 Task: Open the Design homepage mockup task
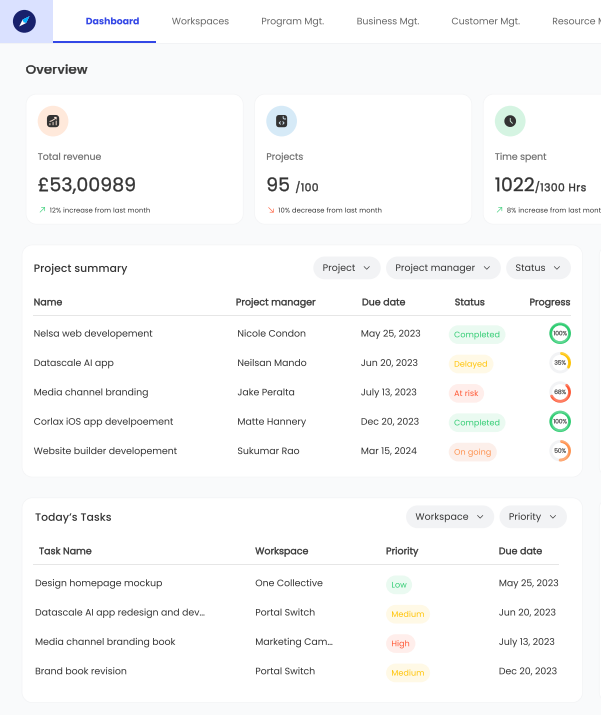click(98, 583)
